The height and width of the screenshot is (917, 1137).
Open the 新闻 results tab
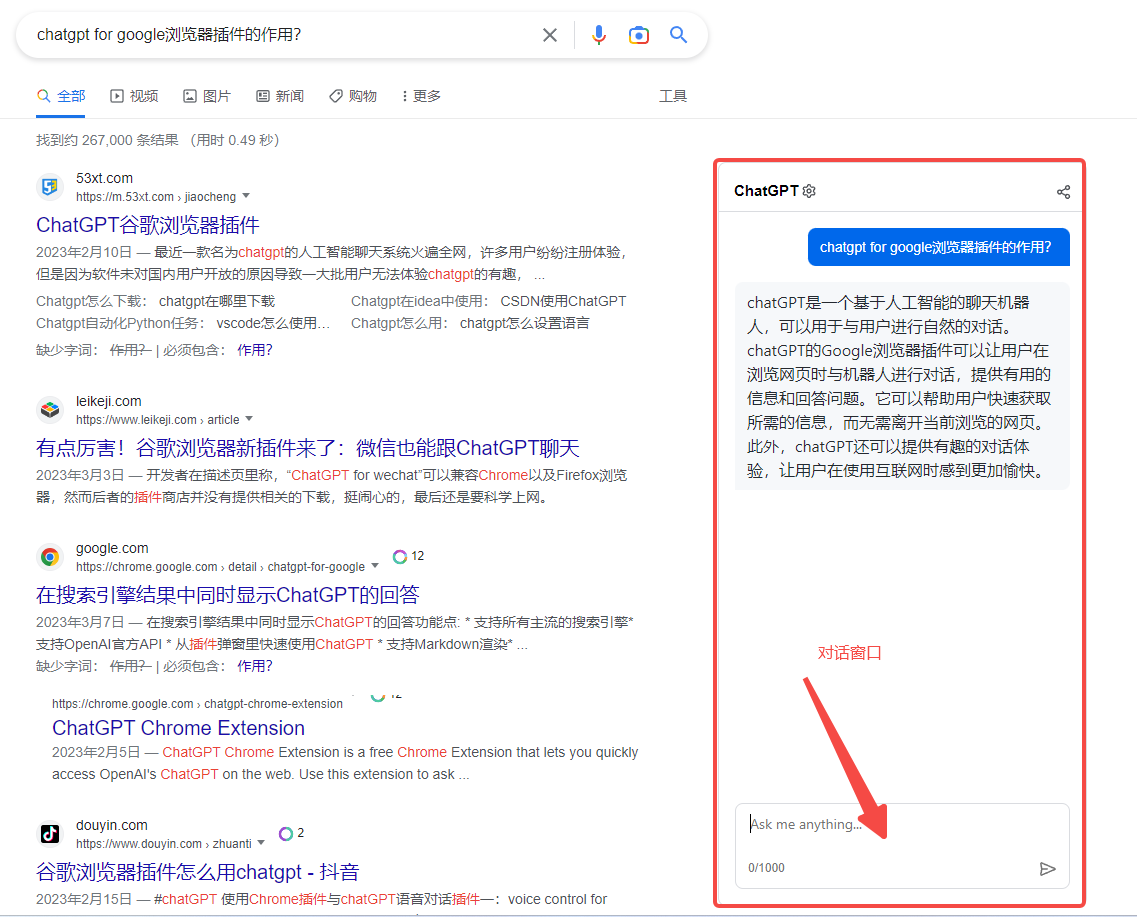tap(280, 95)
